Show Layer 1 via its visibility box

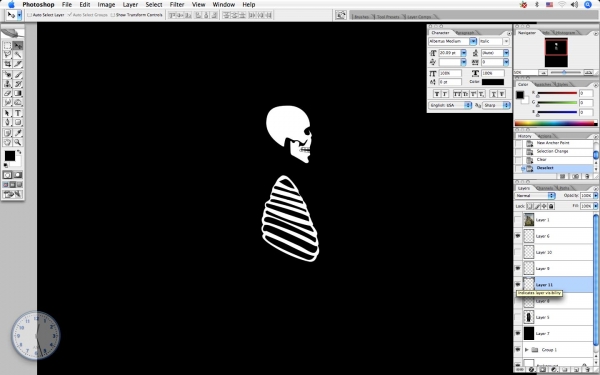click(518, 220)
